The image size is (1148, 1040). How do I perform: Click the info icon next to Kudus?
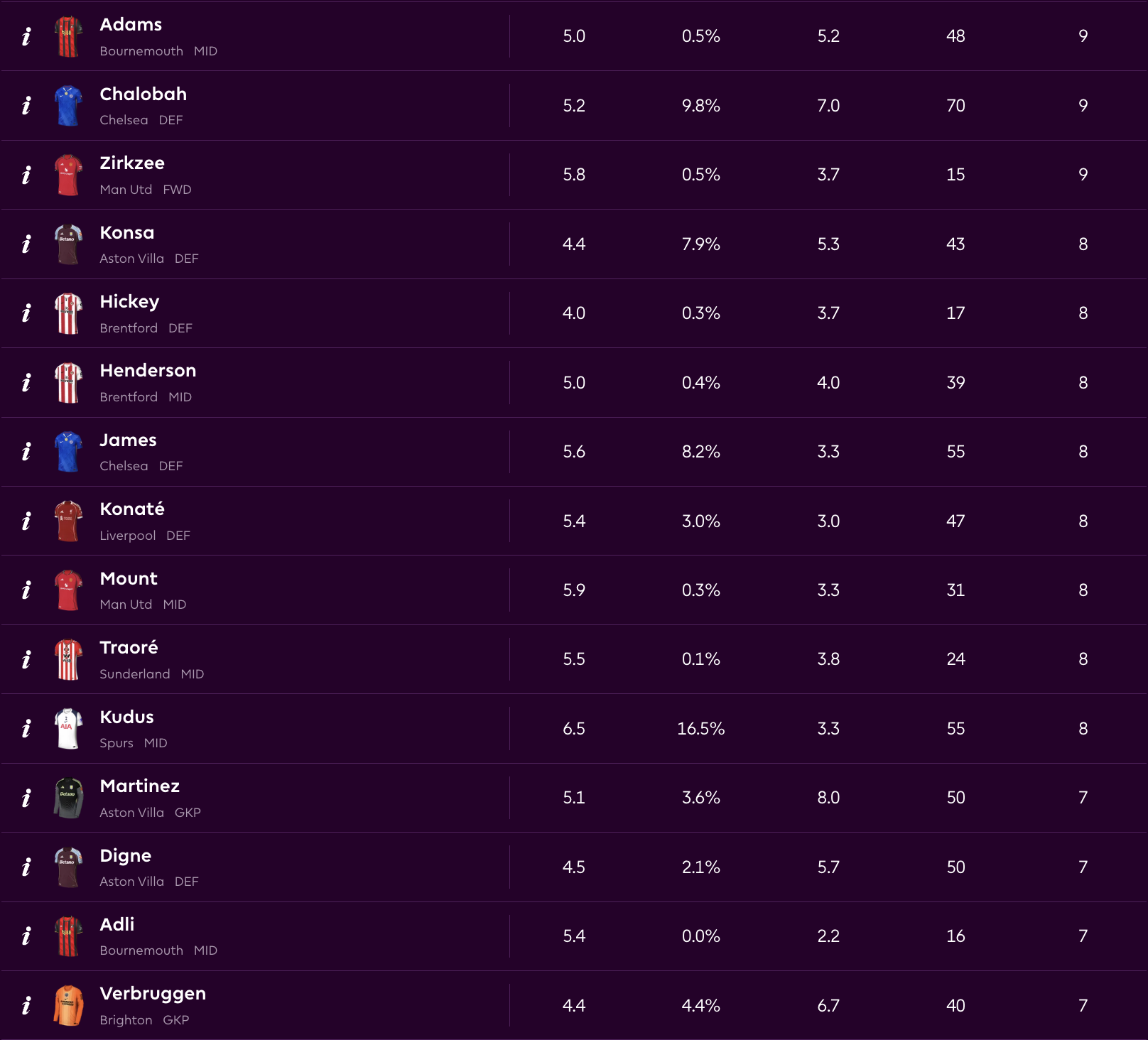pos(26,728)
